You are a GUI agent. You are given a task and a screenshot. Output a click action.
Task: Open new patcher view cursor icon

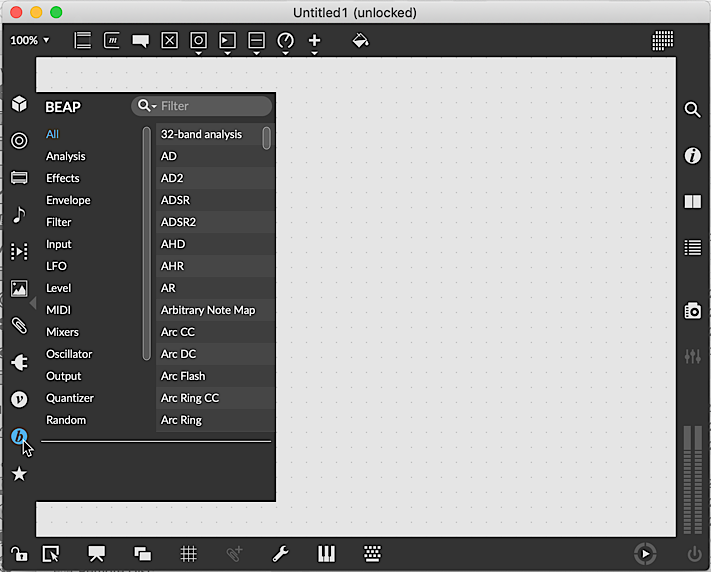coord(51,553)
